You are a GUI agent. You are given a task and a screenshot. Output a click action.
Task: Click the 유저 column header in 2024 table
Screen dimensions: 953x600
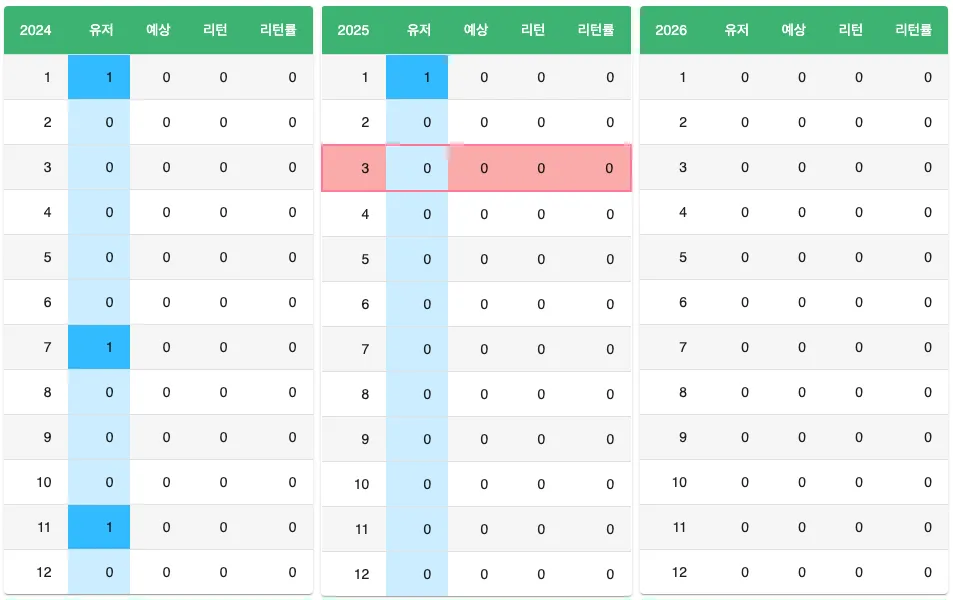(100, 30)
